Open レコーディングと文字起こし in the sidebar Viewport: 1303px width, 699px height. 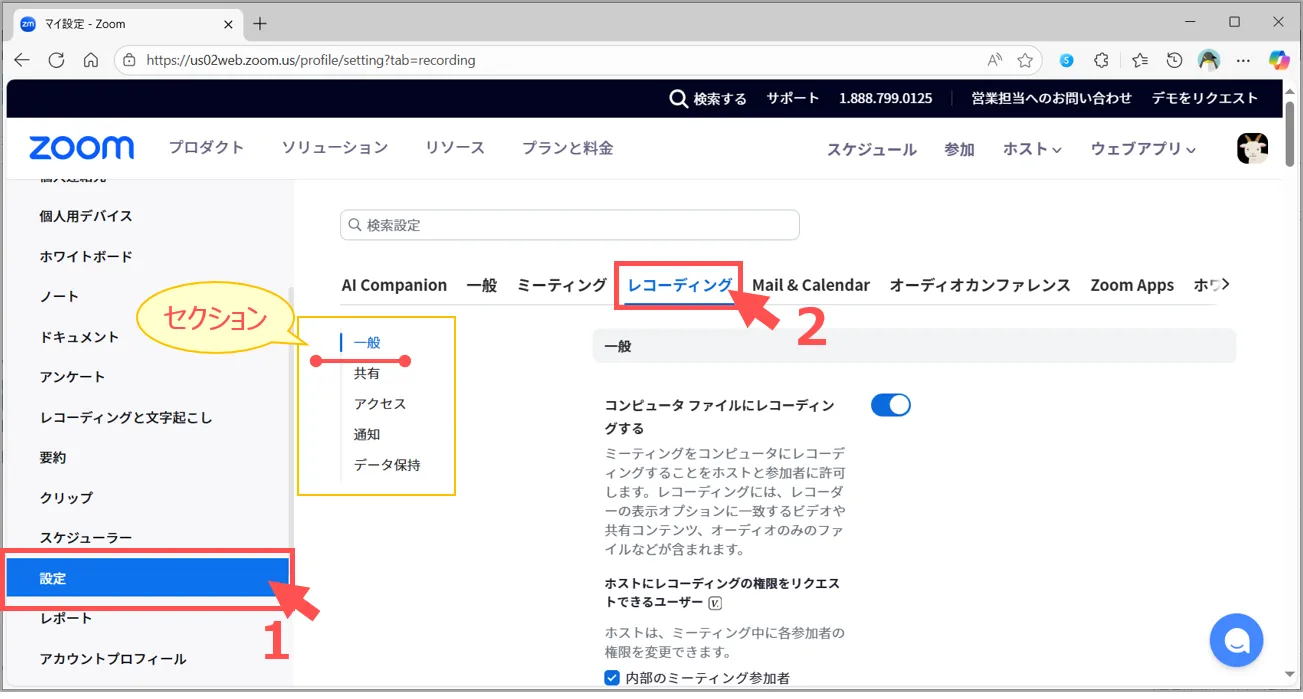[x=126, y=417]
